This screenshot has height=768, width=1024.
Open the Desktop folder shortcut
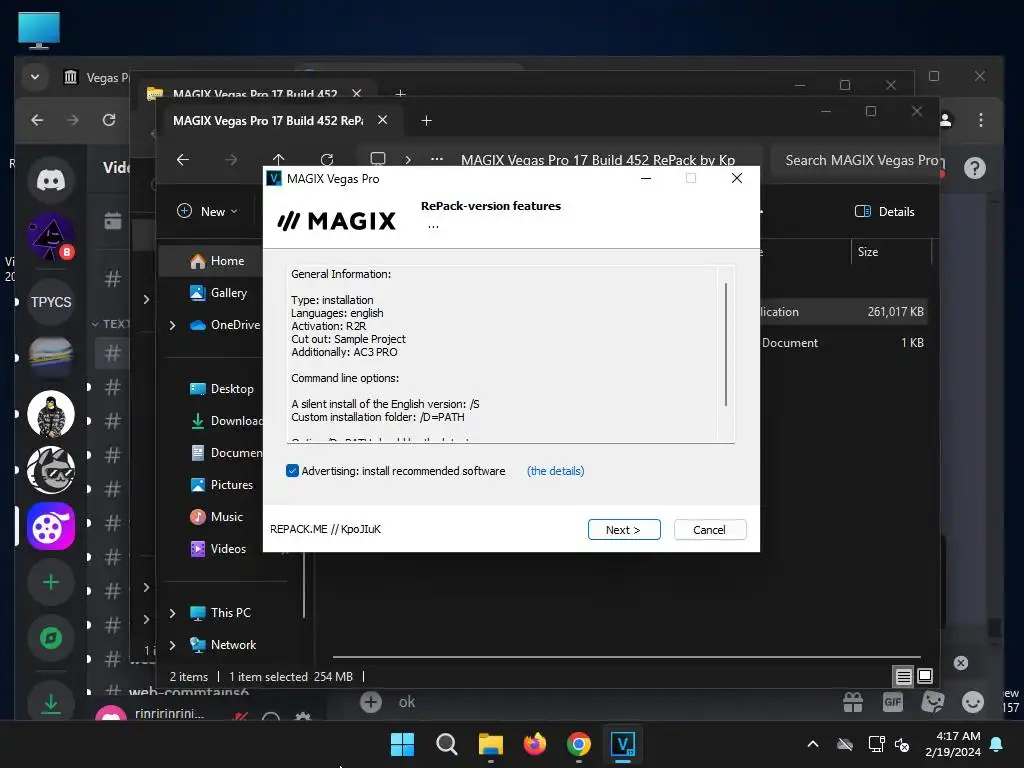click(x=221, y=389)
